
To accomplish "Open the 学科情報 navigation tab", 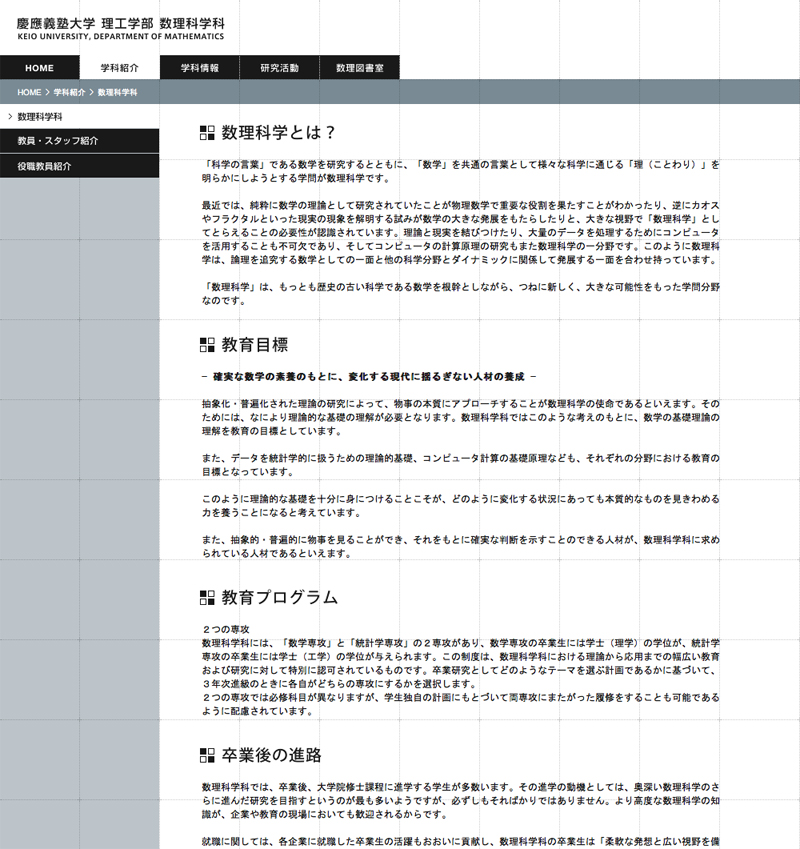I will 199,68.
